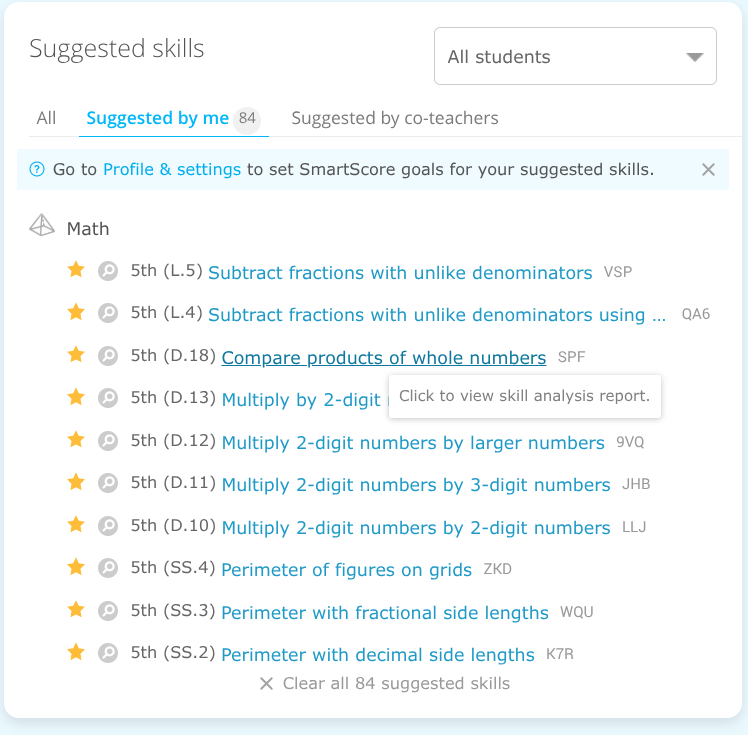This screenshot has width=748, height=735.
Task: Click the dropdown arrow in students selector
Action: [695, 57]
